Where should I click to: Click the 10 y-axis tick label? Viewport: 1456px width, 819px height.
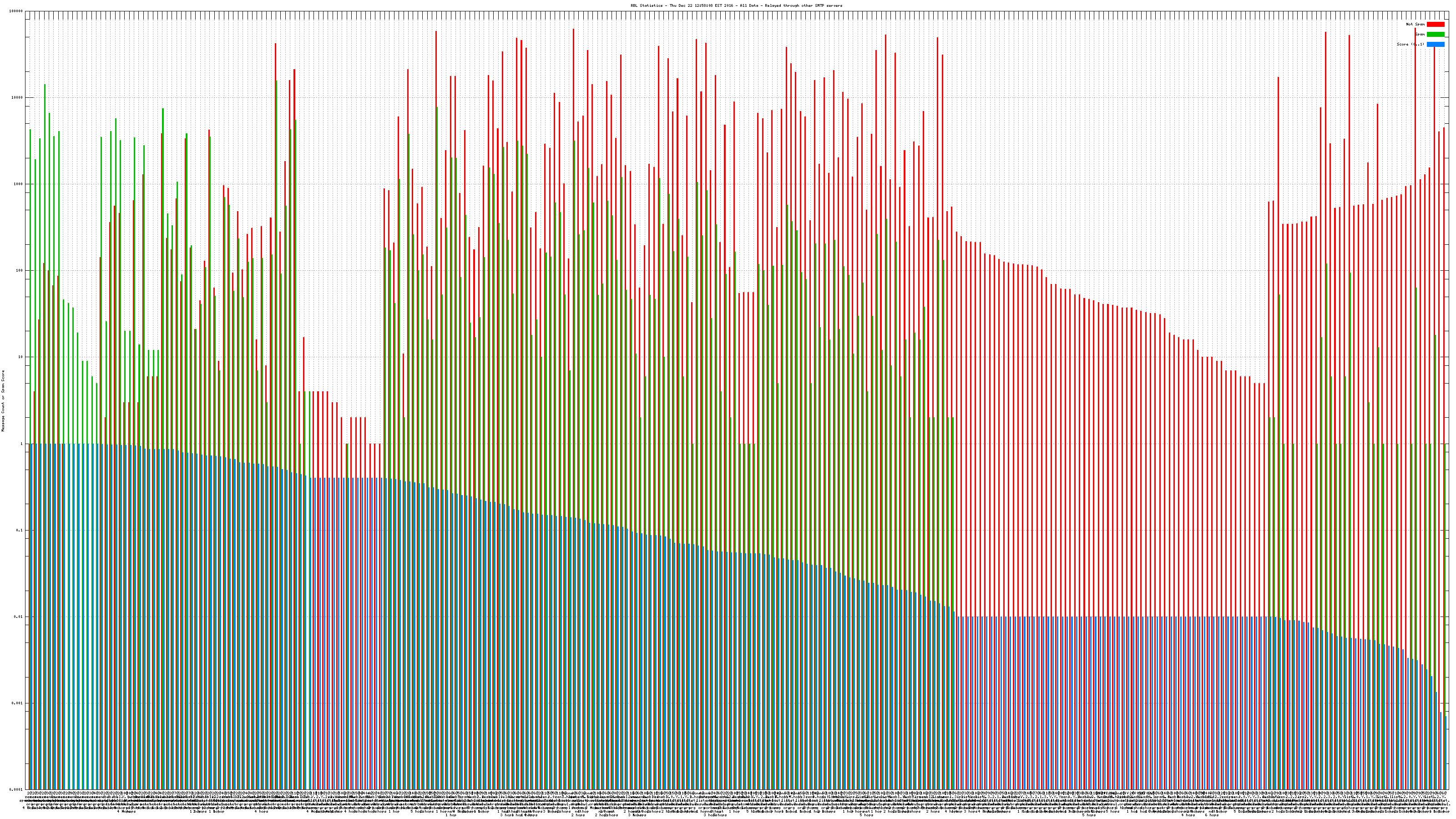tap(21, 357)
